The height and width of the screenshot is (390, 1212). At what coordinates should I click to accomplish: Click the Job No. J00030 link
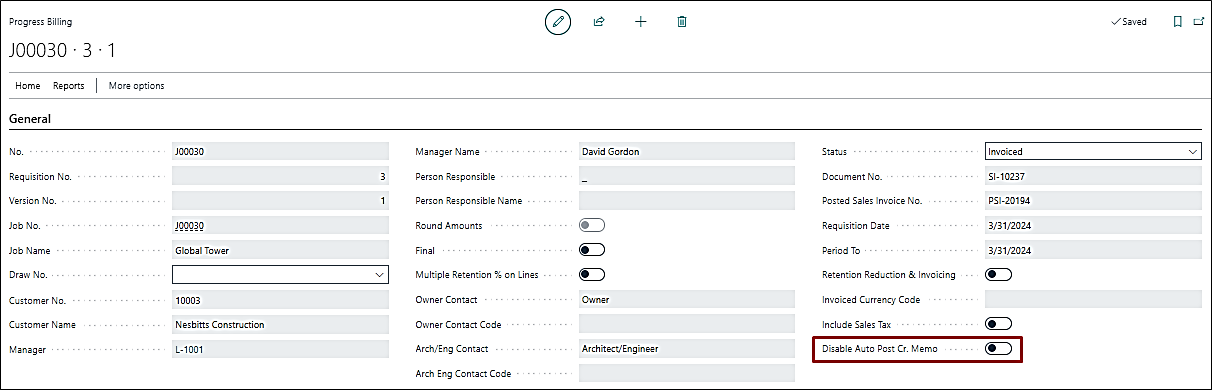tap(189, 225)
